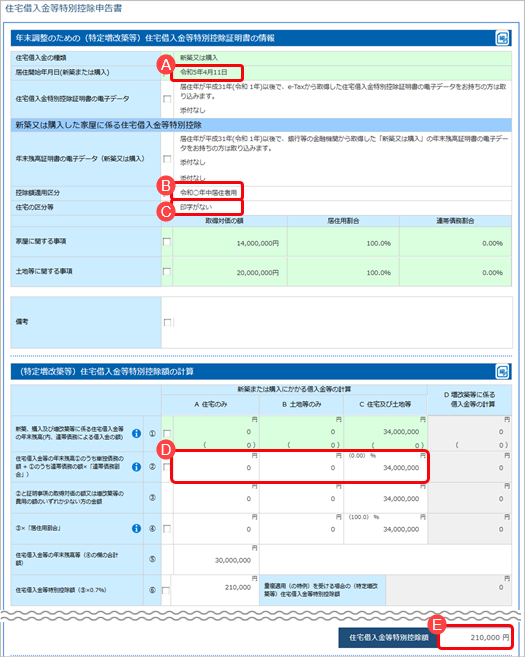Tick checkbox beside row ⑥ 特別控除額
This screenshot has width=525, height=657.
[166, 590]
